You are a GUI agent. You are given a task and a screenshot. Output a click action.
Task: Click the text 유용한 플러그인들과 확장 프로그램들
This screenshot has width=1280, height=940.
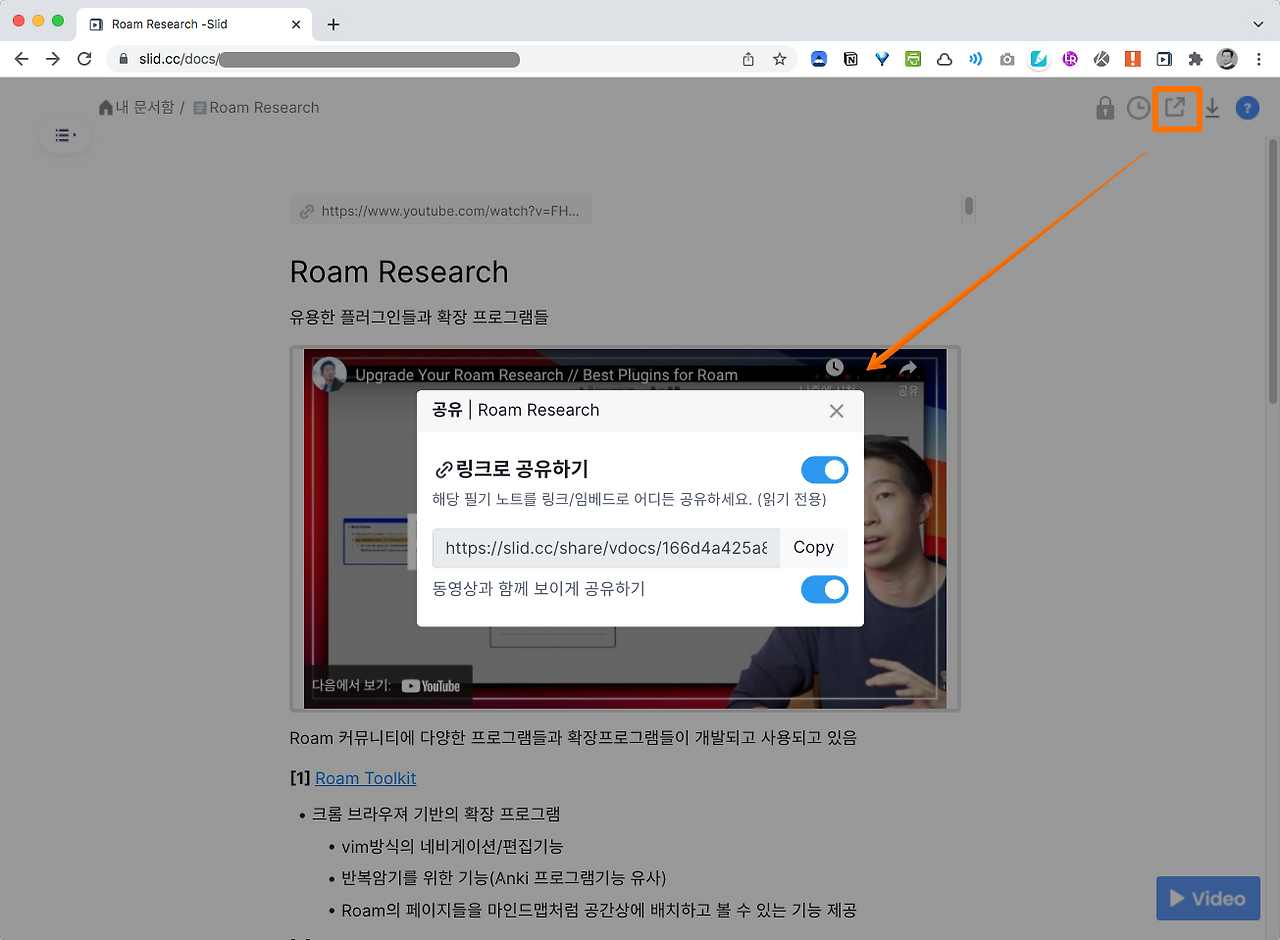[x=419, y=318]
